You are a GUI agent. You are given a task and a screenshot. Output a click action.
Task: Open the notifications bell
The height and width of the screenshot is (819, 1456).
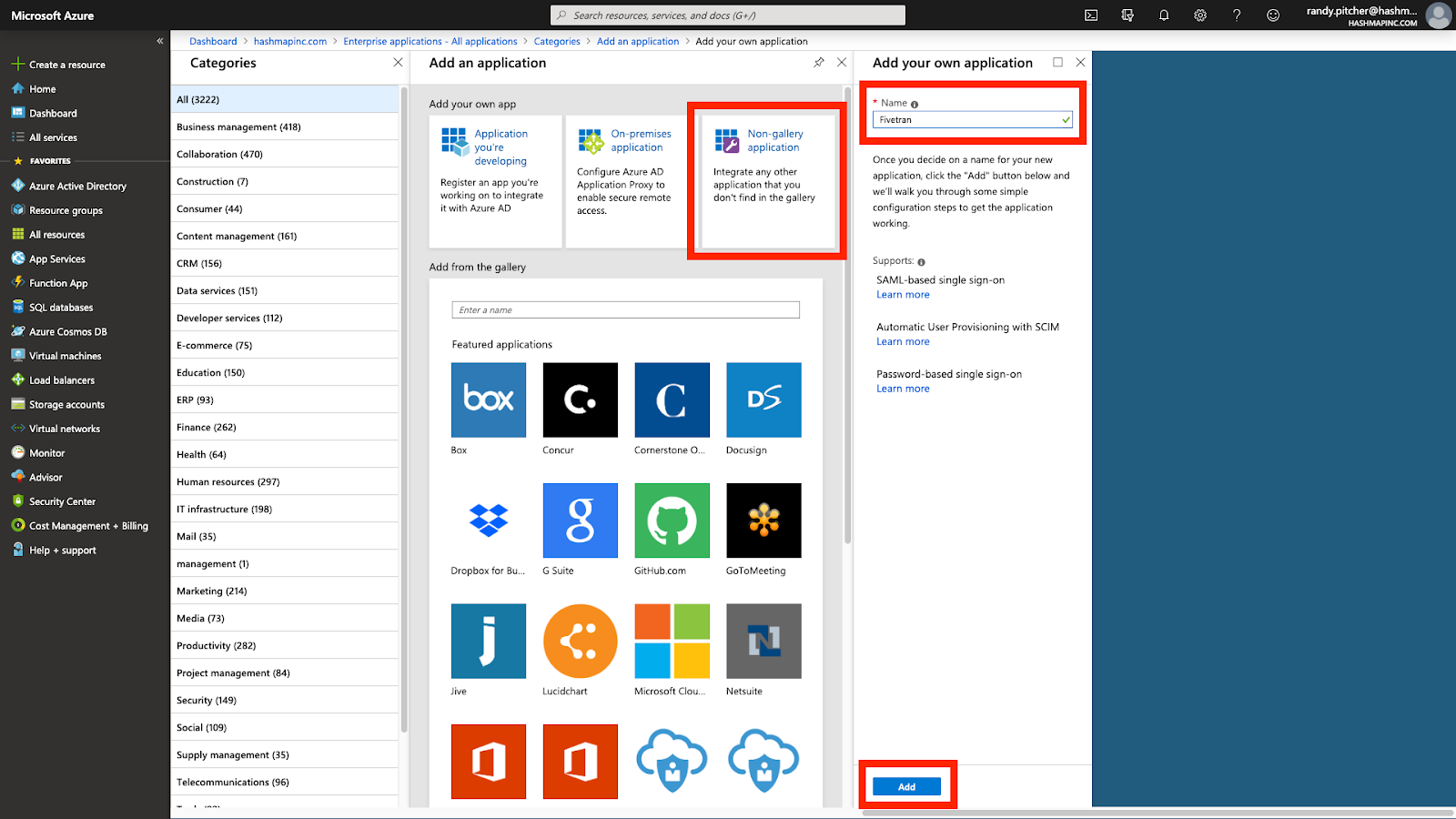click(1164, 15)
